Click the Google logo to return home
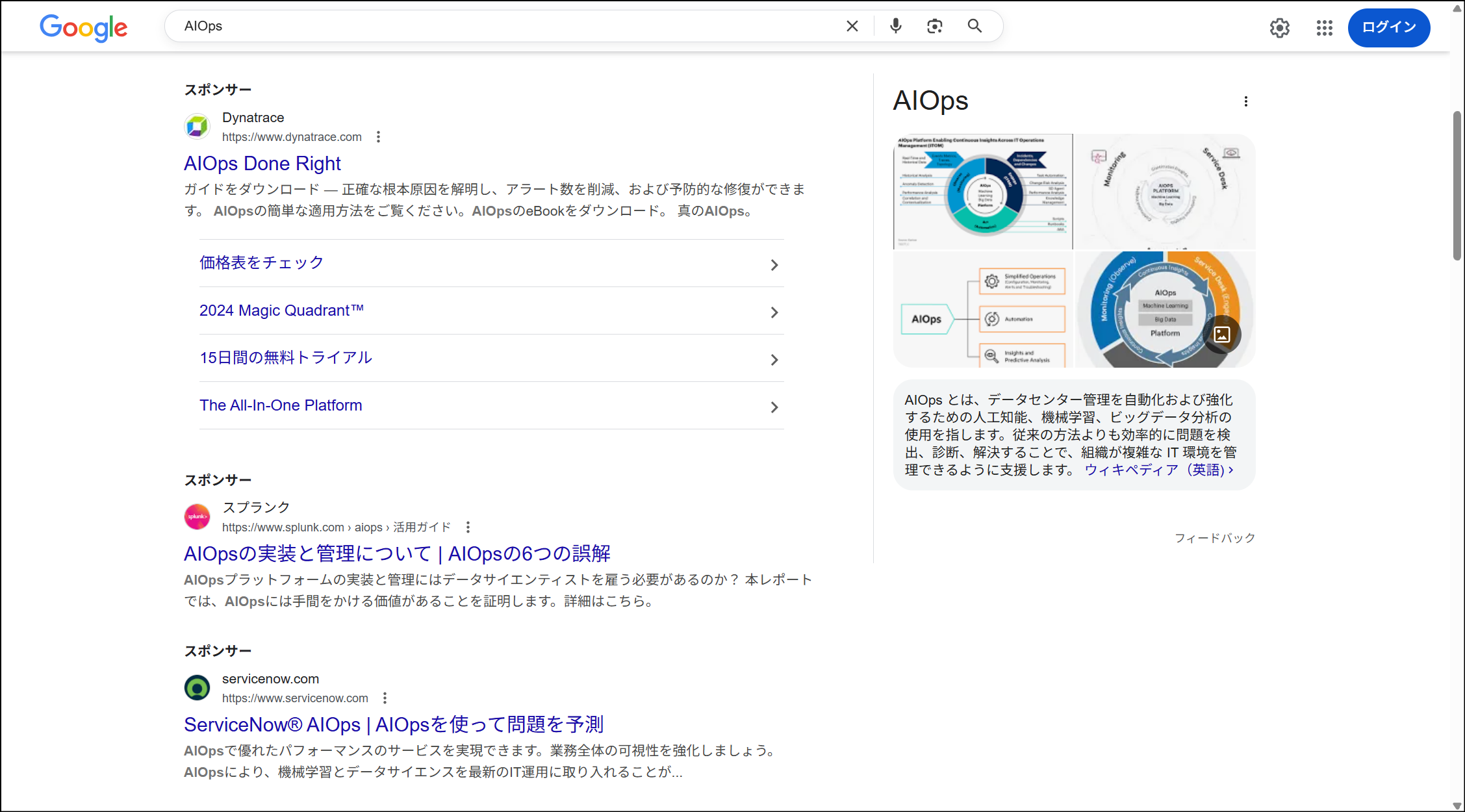 click(84, 27)
